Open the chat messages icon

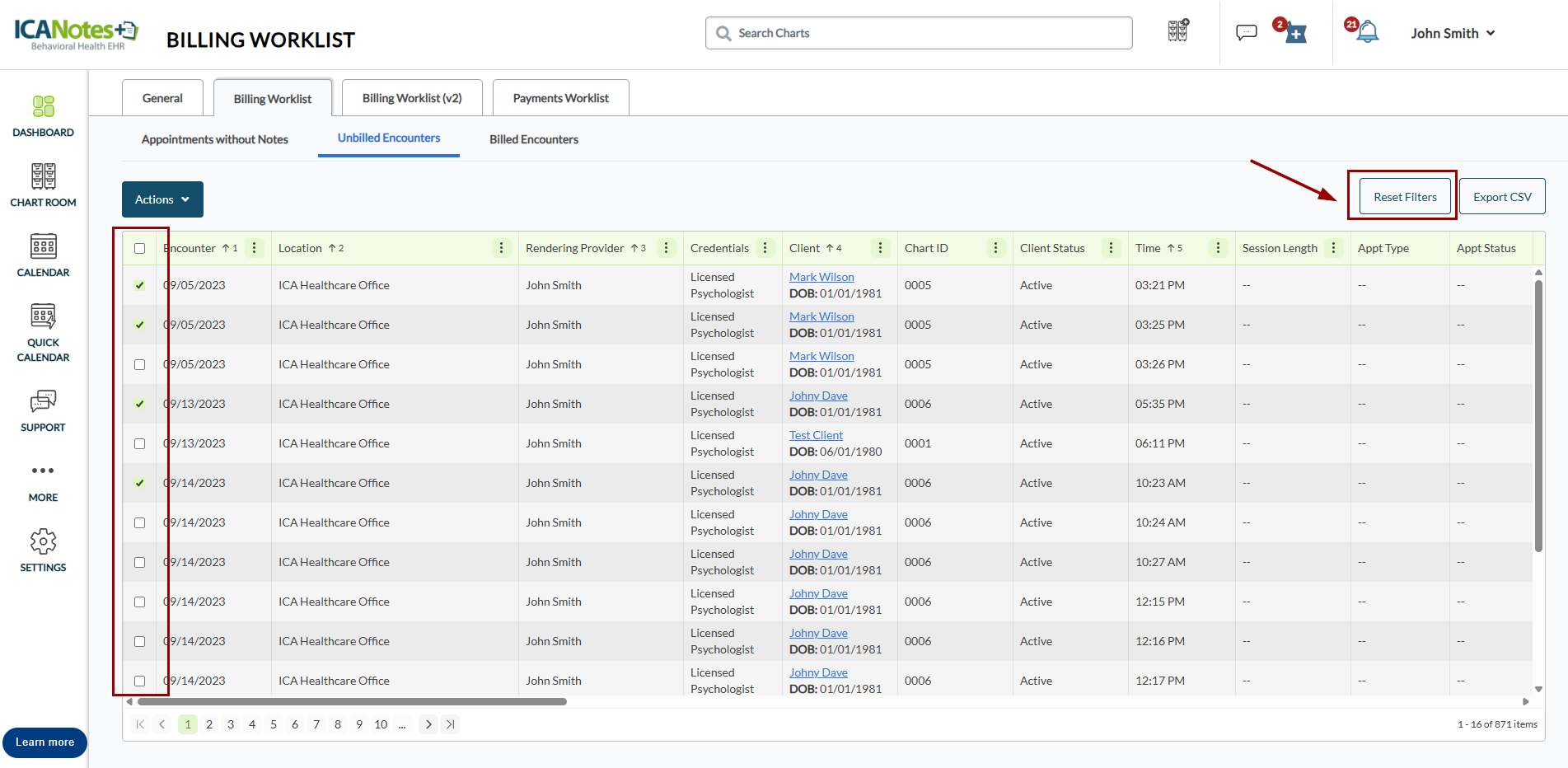(x=1246, y=33)
